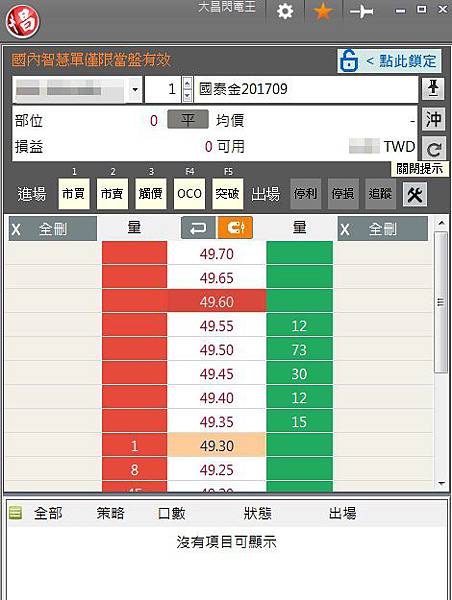
Task: Select price row 49.55
Action: [217, 326]
